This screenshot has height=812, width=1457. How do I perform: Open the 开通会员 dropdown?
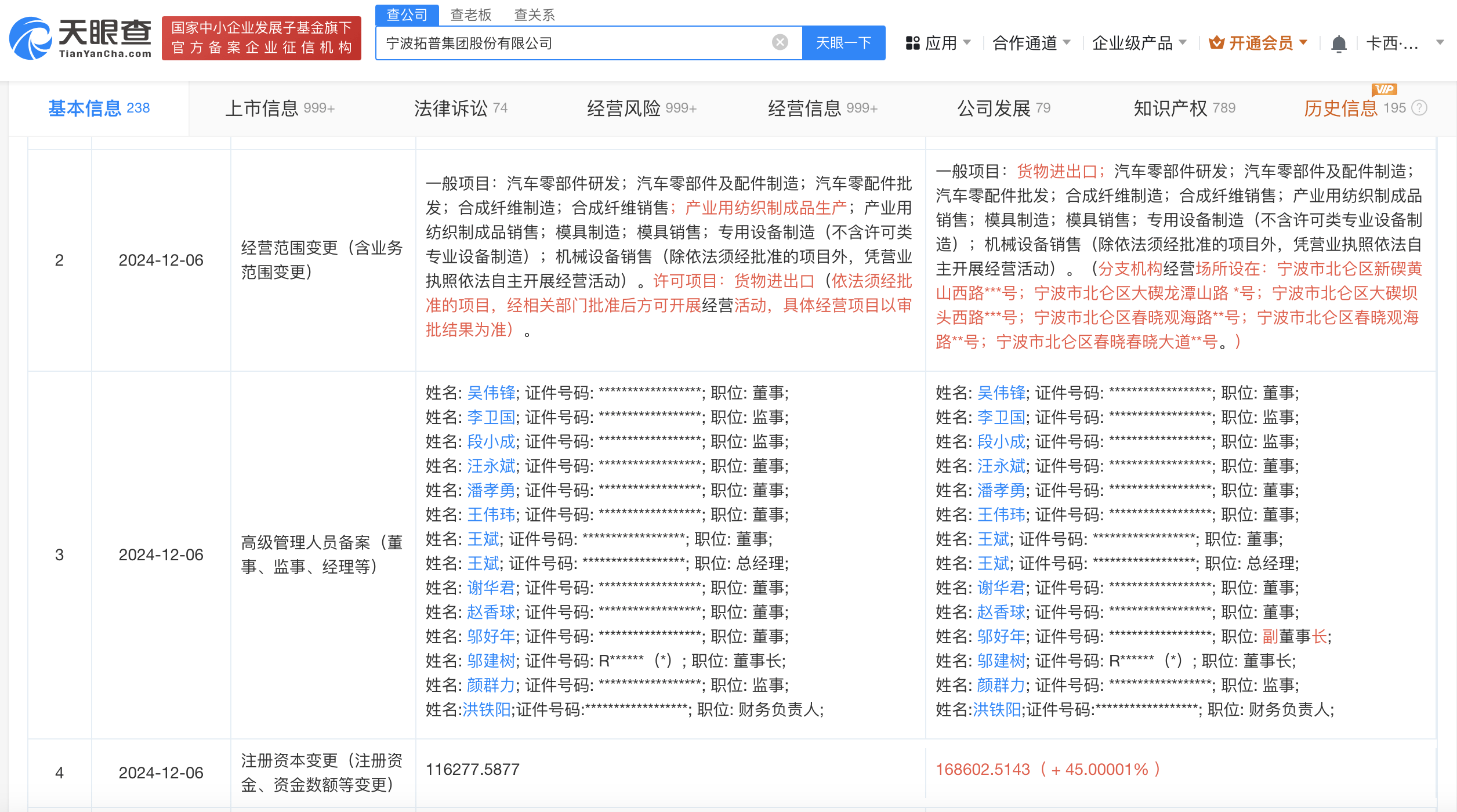pyautogui.click(x=1303, y=42)
